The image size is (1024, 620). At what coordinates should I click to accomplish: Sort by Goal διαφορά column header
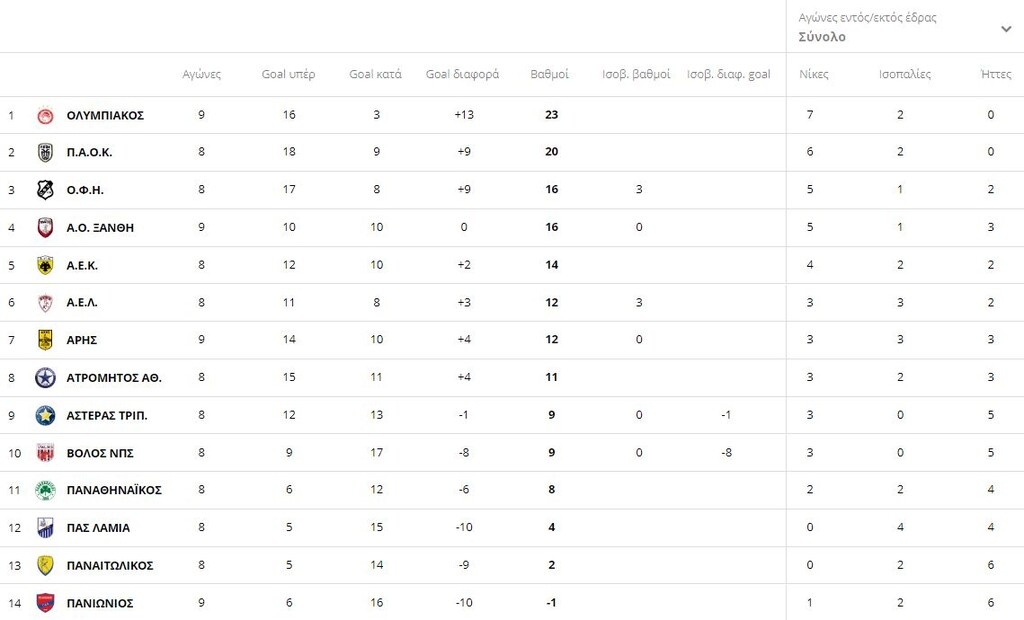click(x=462, y=74)
